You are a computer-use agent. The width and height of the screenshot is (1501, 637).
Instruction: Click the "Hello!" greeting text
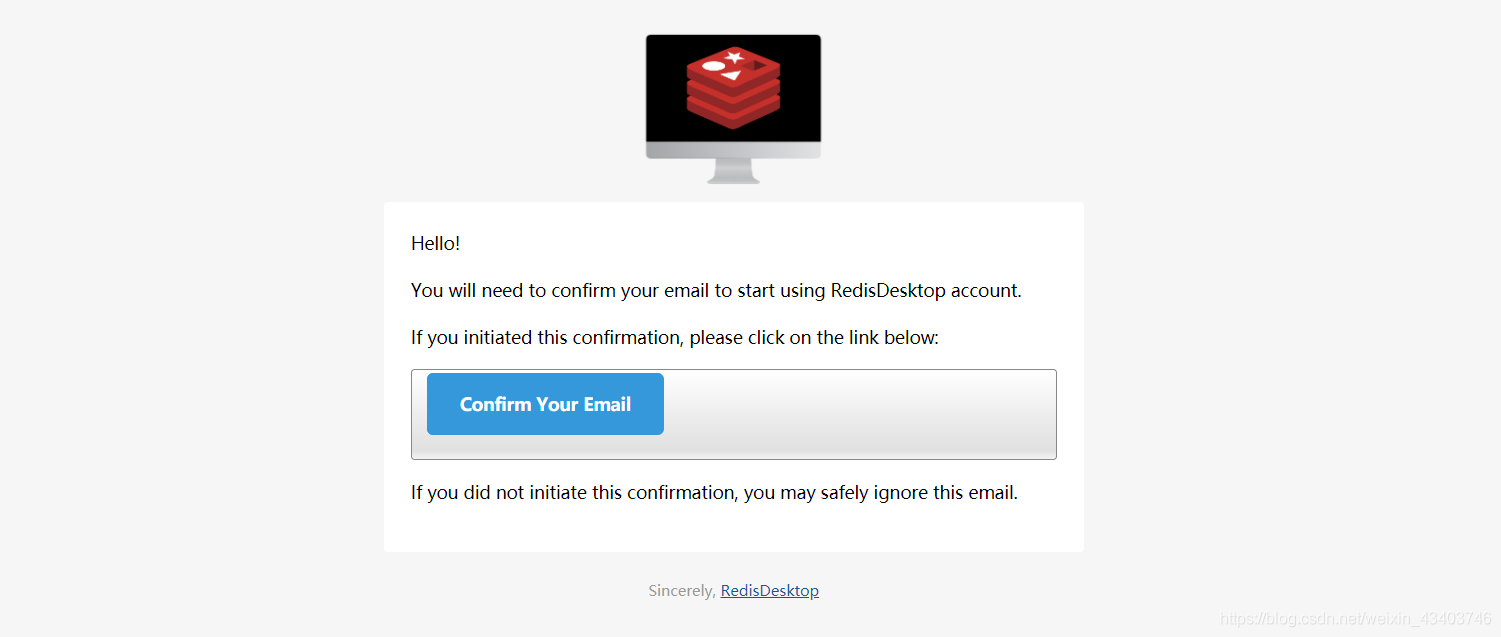point(435,243)
